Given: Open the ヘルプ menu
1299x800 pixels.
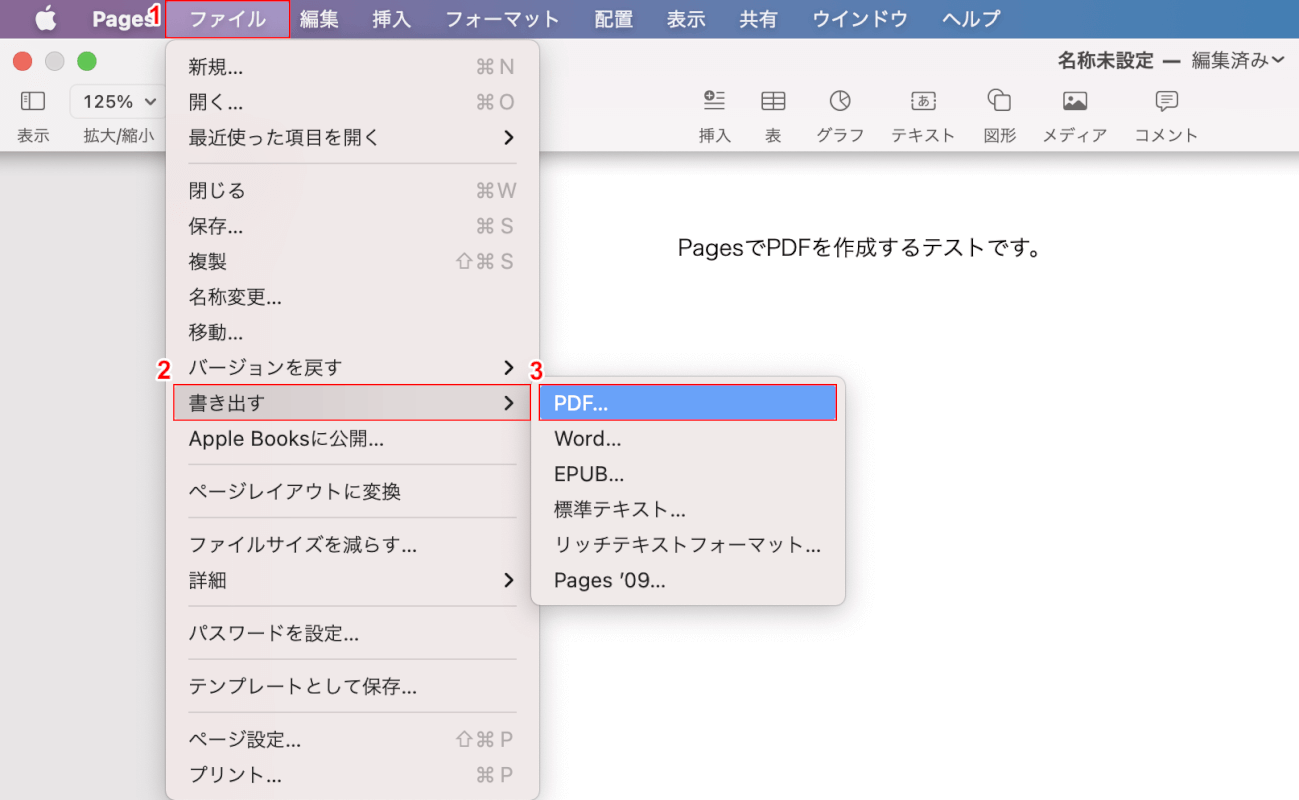Looking at the screenshot, I should tap(971, 19).
